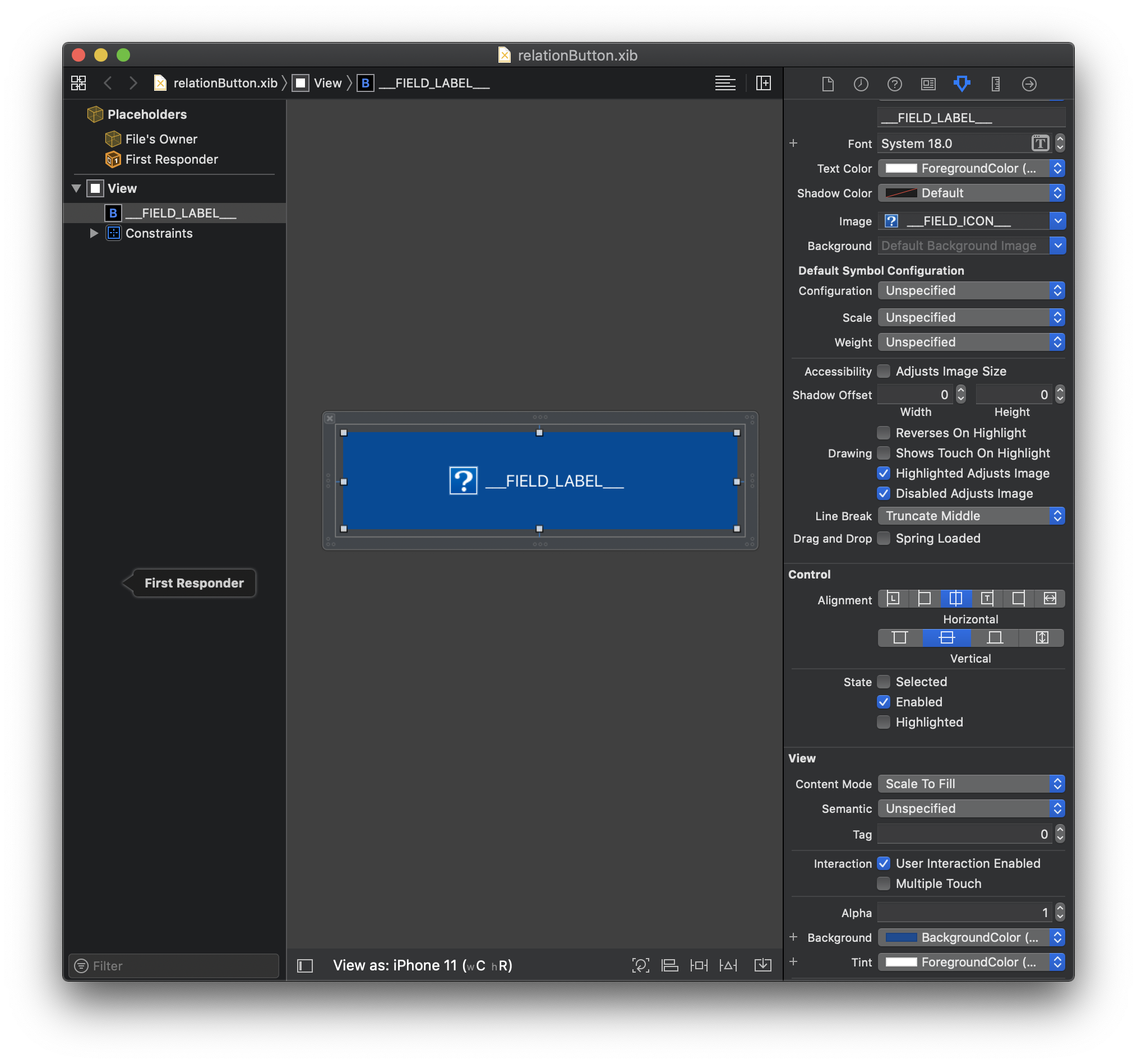Open the Shadow Color swatch
Image resolution: width=1137 pixels, height=1064 pixels.
pos(901,193)
